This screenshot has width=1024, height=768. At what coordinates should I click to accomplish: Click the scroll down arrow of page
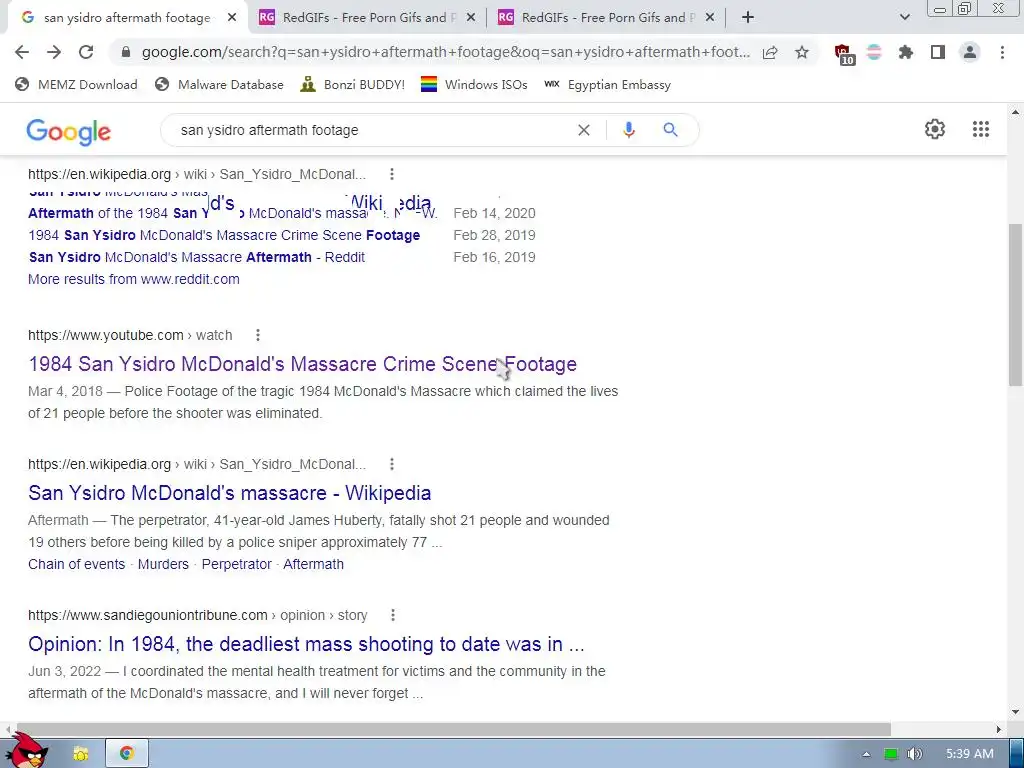tap(1016, 712)
